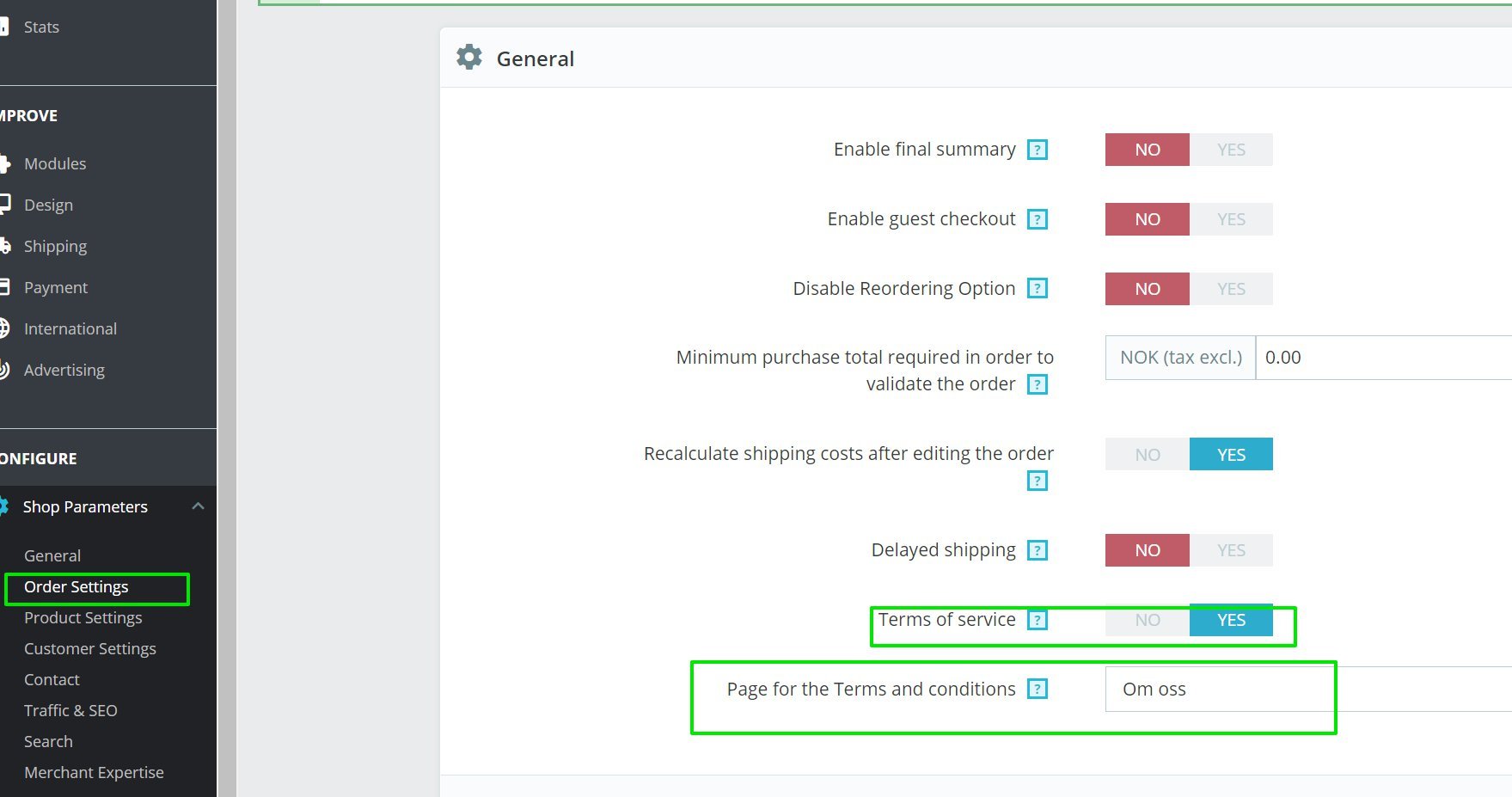Viewport: 1512px width, 797px height.
Task: Click help icon for Minimum purchase total
Action: pos(1038,384)
